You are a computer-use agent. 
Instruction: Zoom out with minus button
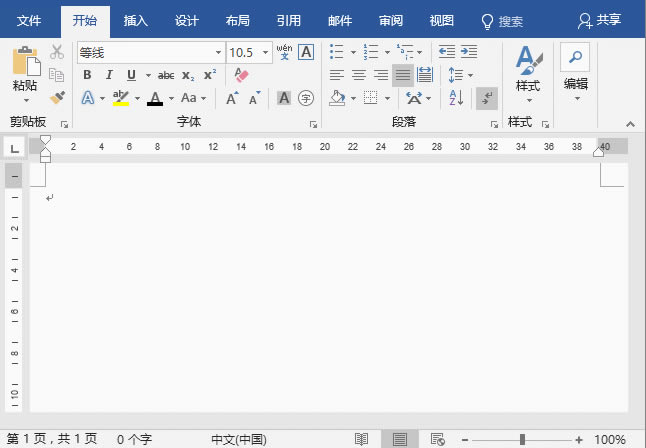[465, 440]
